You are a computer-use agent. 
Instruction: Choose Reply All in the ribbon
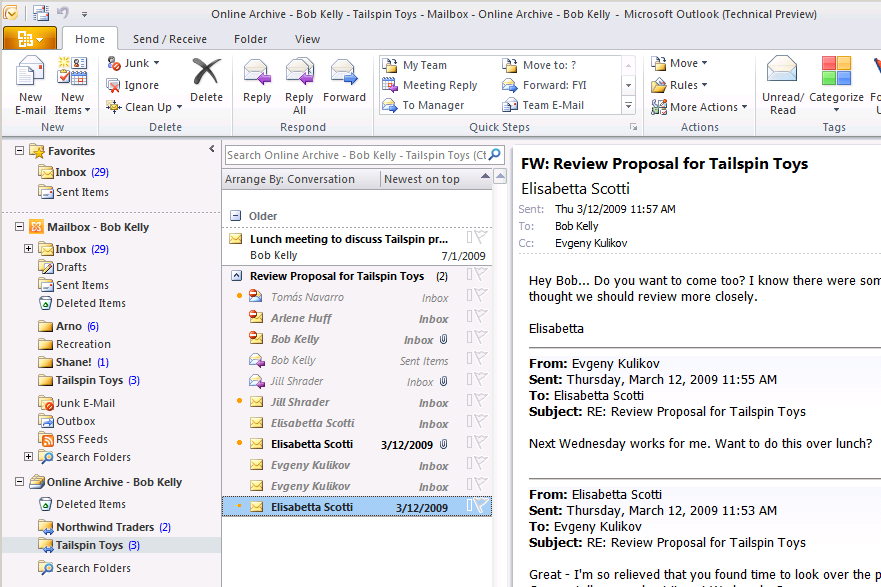(x=299, y=86)
